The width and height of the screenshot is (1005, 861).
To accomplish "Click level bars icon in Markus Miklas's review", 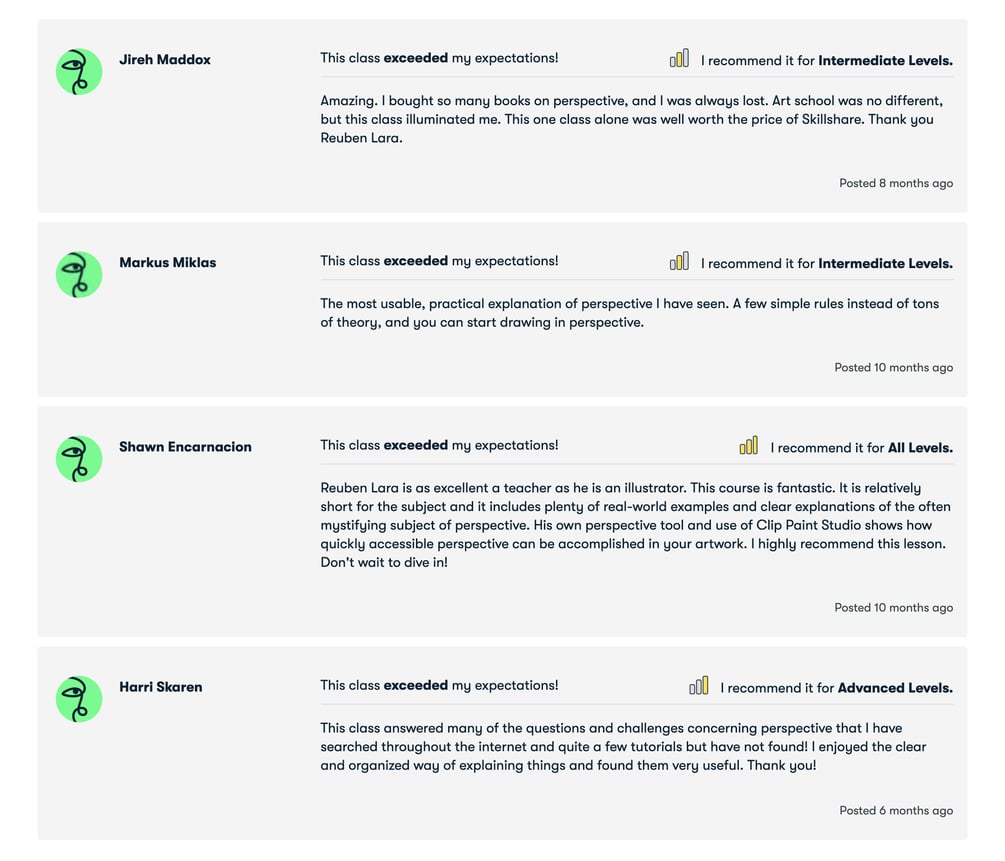I will [x=679, y=262].
